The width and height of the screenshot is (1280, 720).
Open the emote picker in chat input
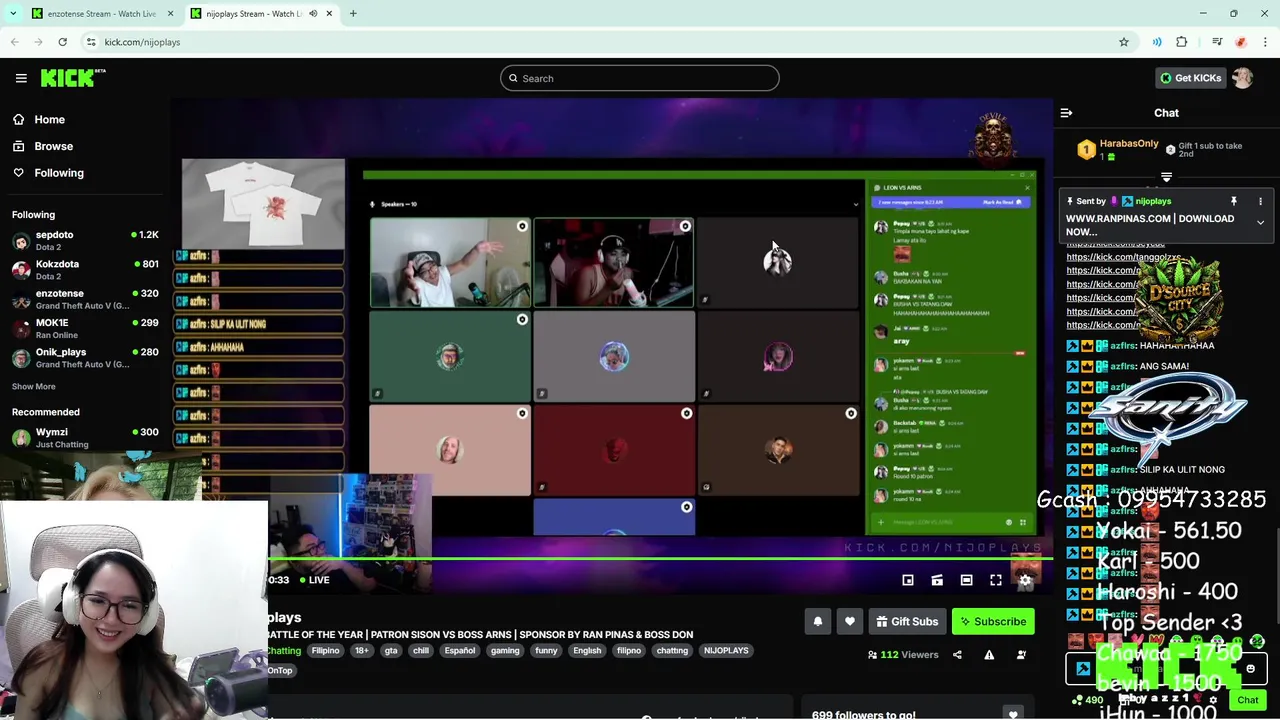tap(1250, 669)
